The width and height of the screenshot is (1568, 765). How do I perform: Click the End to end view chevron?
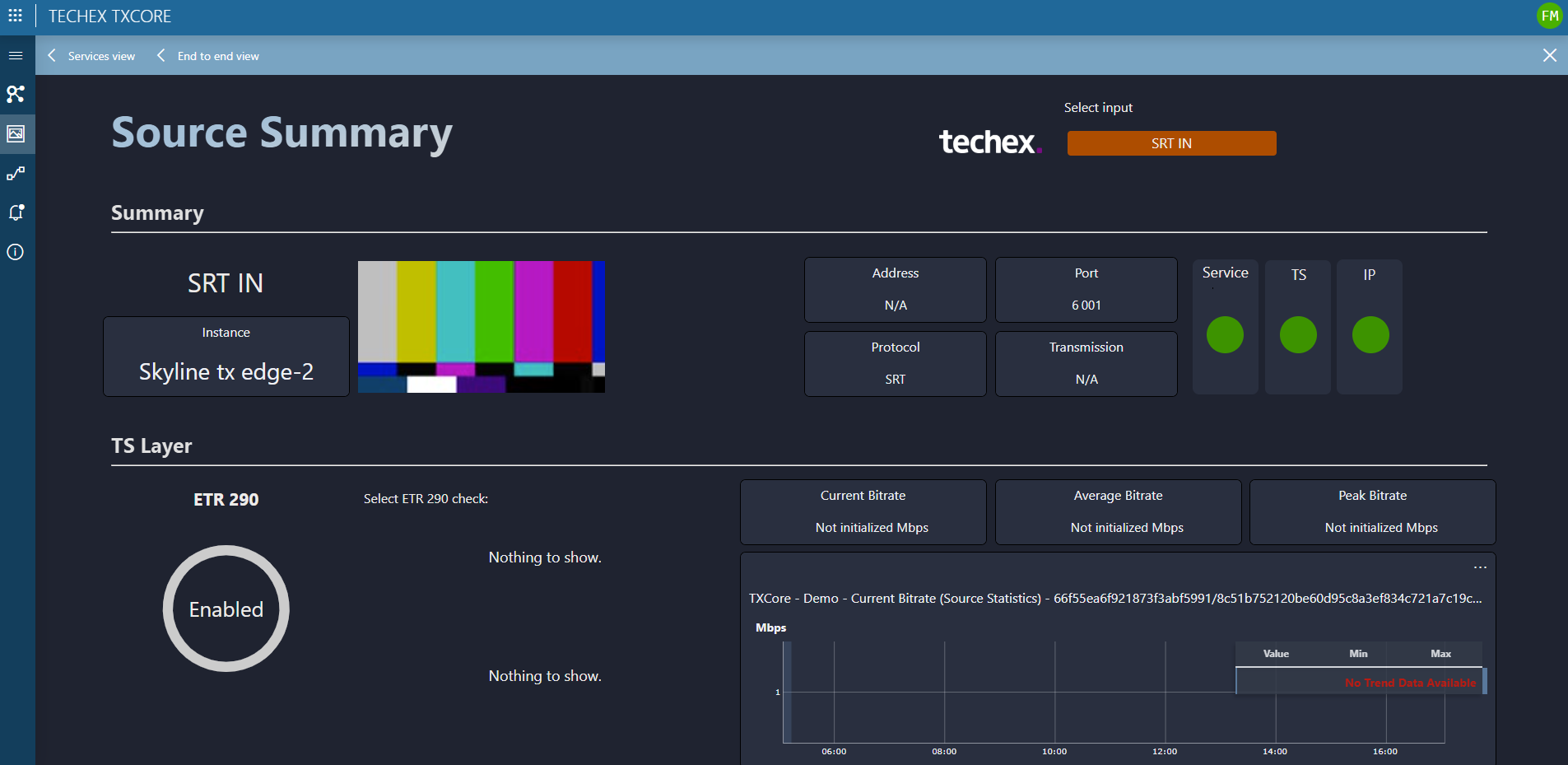pos(161,55)
